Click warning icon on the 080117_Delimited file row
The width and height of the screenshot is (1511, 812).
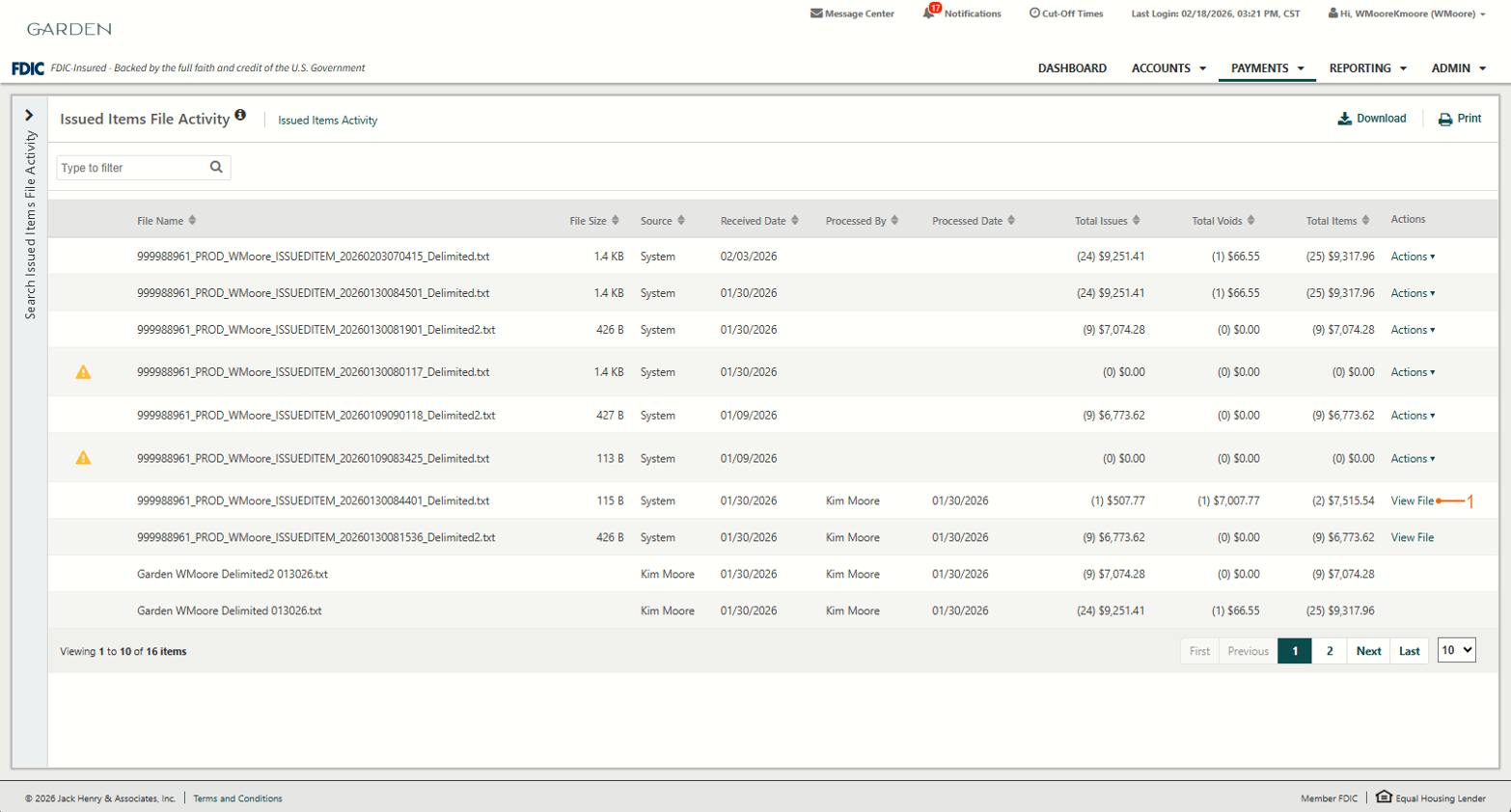[x=84, y=372]
